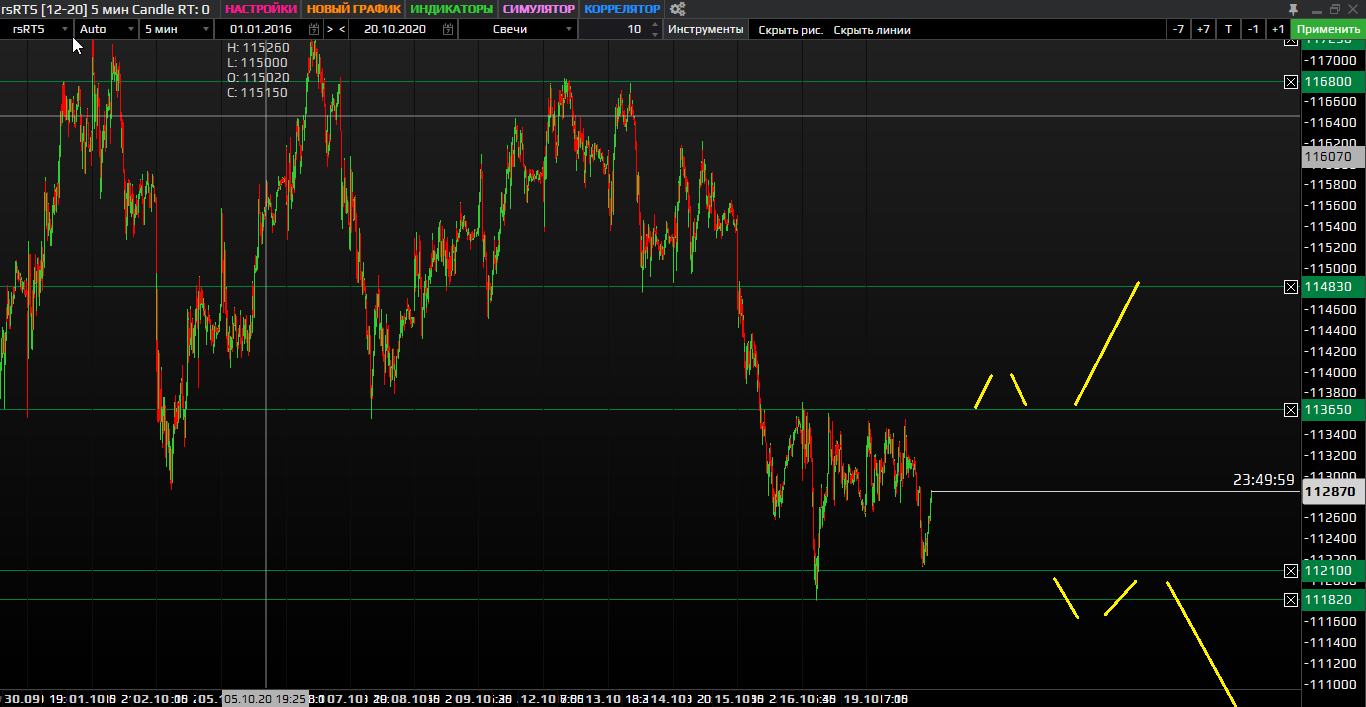Toggle the T button

(x=1228, y=29)
